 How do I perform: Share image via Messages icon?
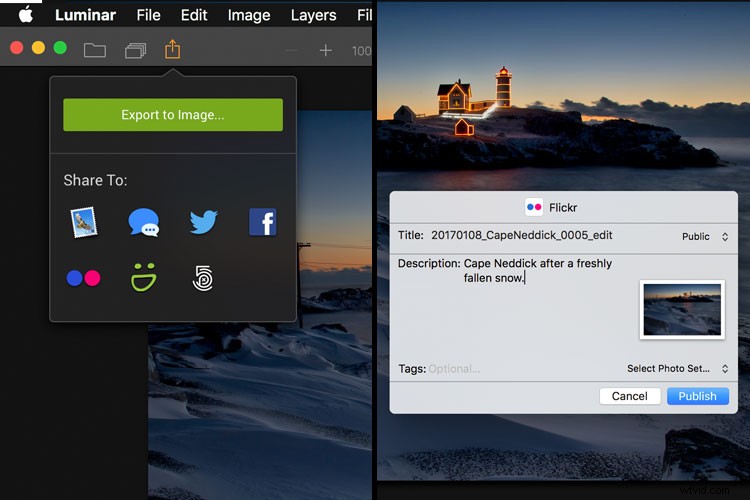tap(143, 222)
